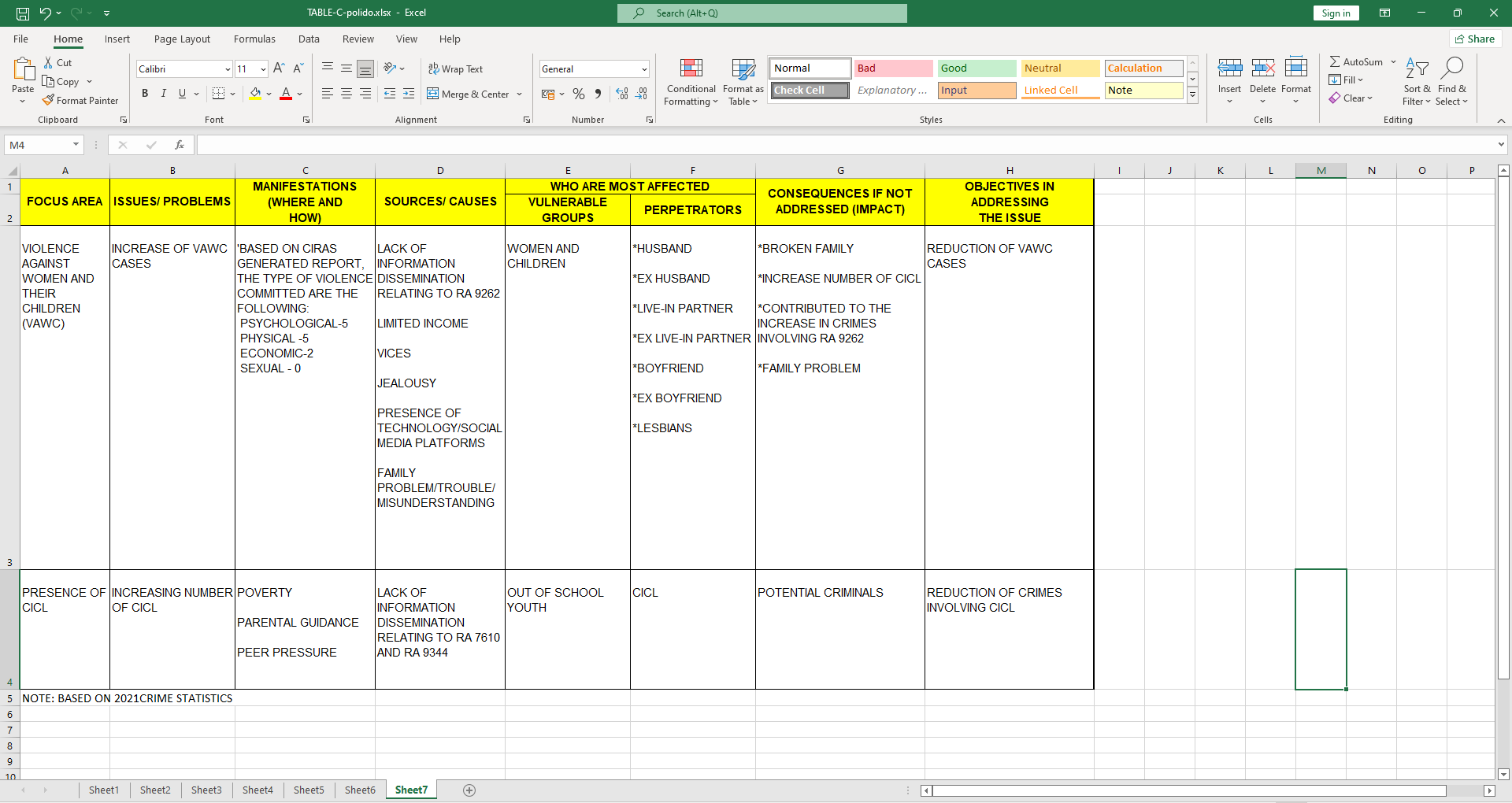The height and width of the screenshot is (803, 1512).
Task: Increase the cell indent
Action: click(x=409, y=94)
